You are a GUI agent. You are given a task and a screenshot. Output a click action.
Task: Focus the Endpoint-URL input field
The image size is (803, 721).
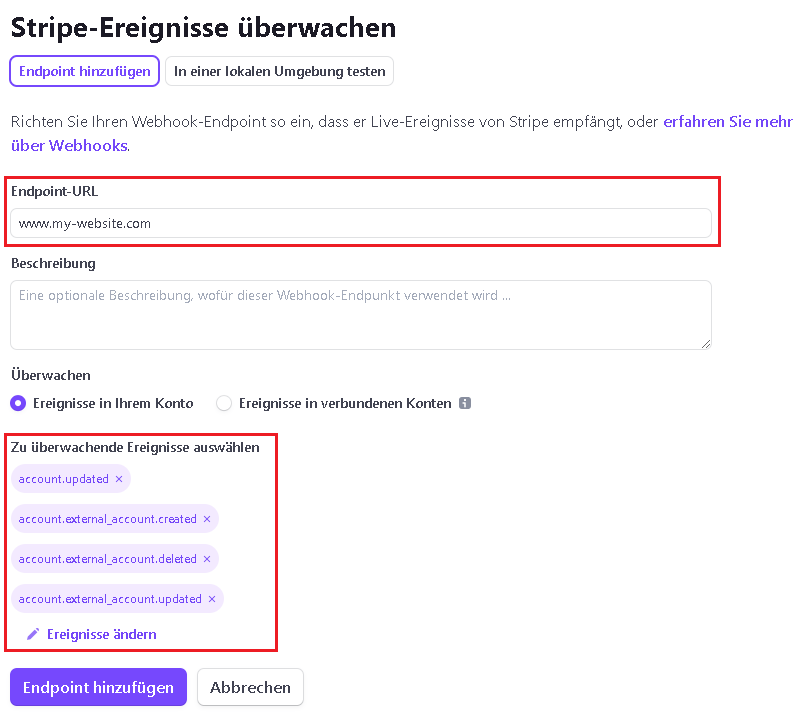pos(360,223)
